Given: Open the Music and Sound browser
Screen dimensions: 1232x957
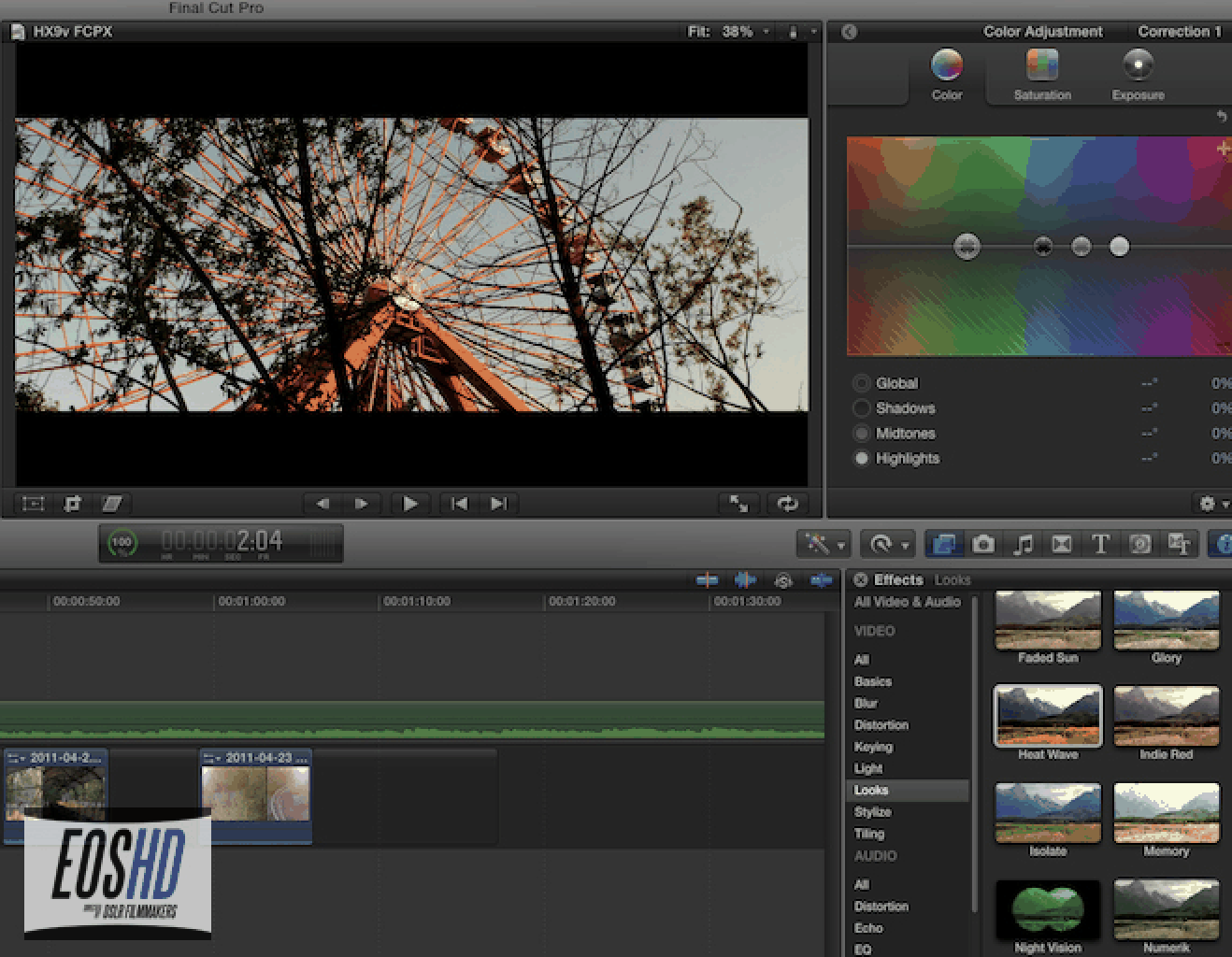Looking at the screenshot, I should pos(1024,544).
